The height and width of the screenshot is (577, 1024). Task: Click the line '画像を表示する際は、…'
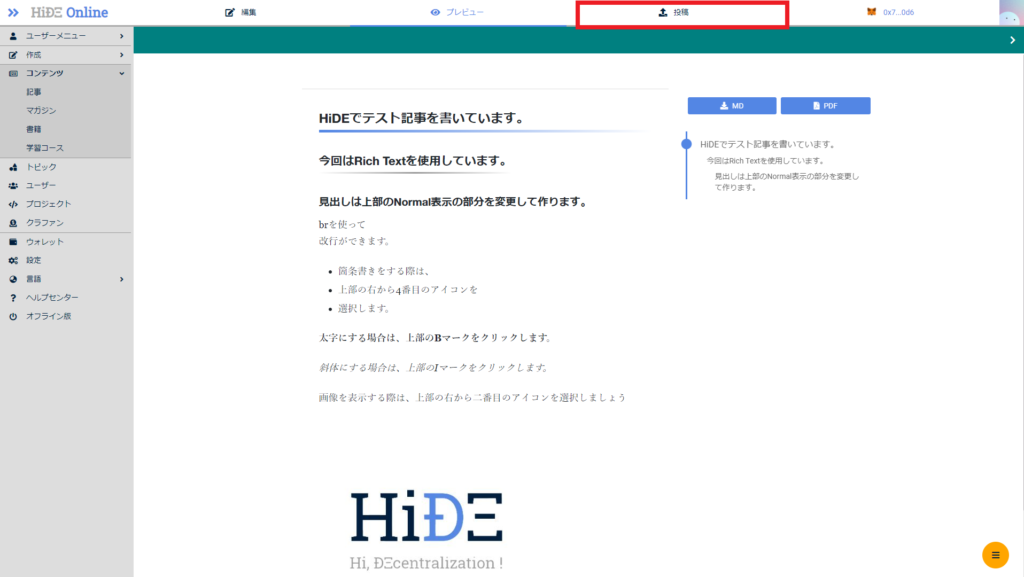[x=472, y=397]
